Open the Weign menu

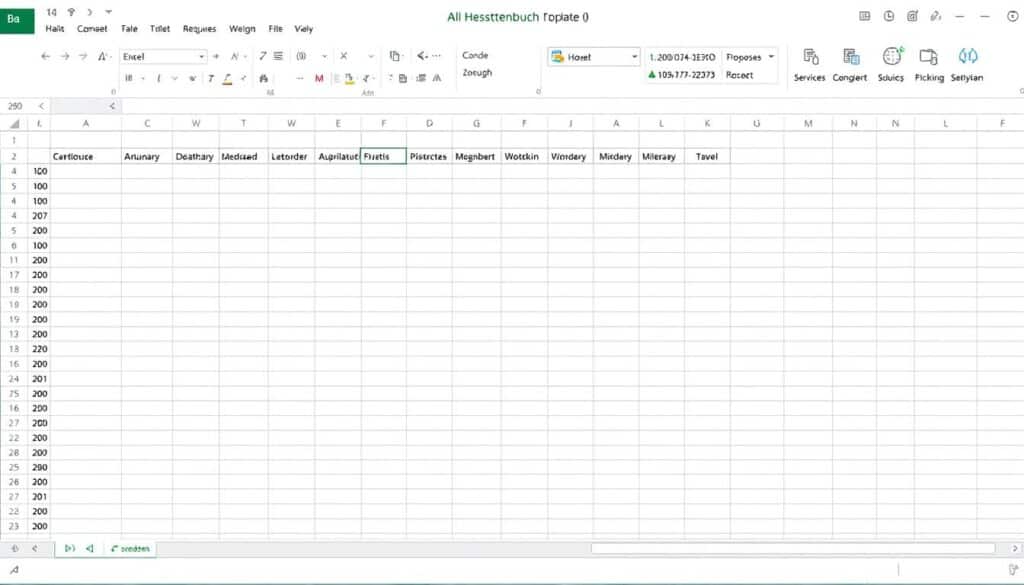pos(242,29)
